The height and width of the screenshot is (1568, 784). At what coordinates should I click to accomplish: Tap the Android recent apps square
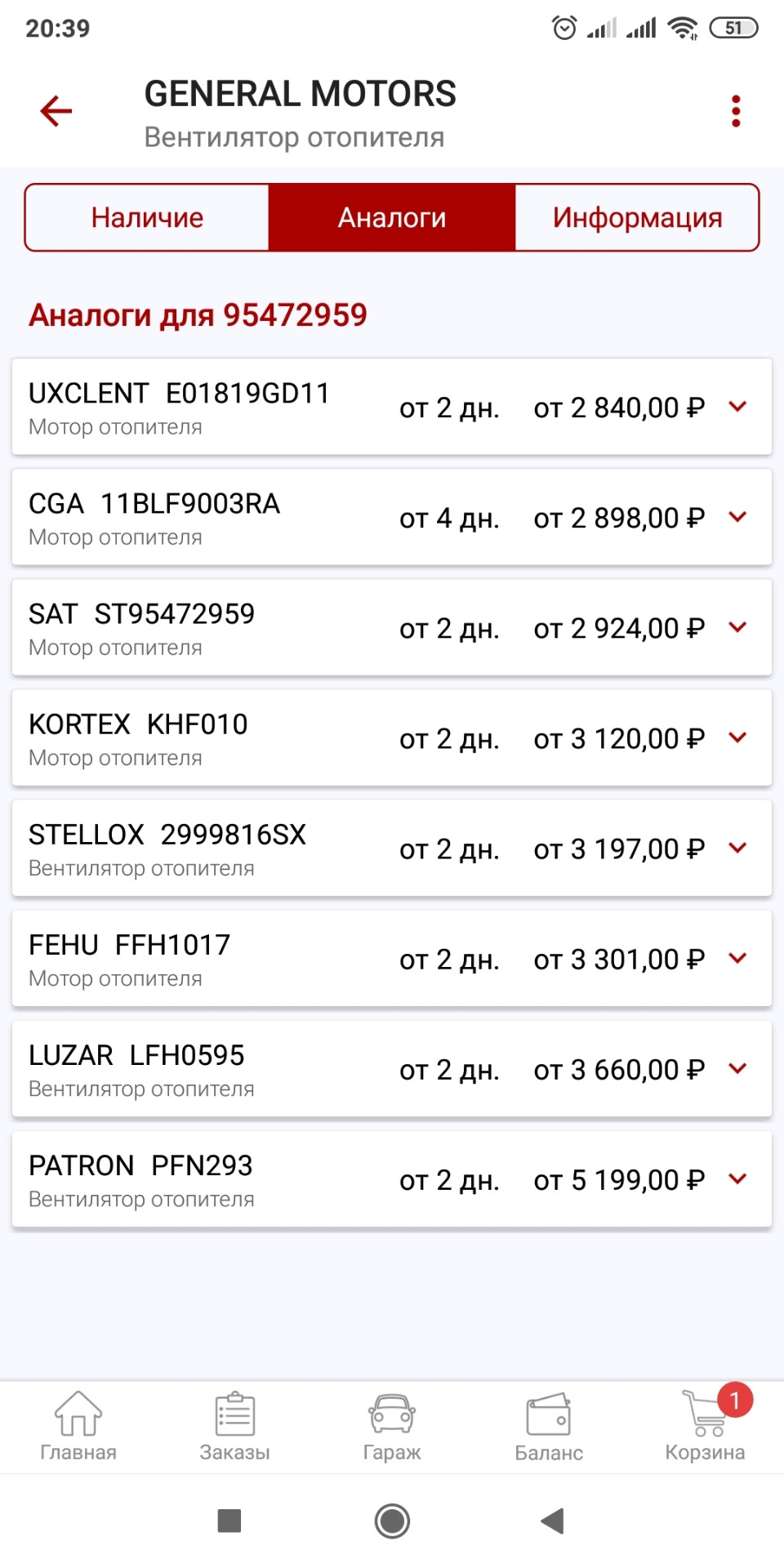click(x=229, y=1521)
